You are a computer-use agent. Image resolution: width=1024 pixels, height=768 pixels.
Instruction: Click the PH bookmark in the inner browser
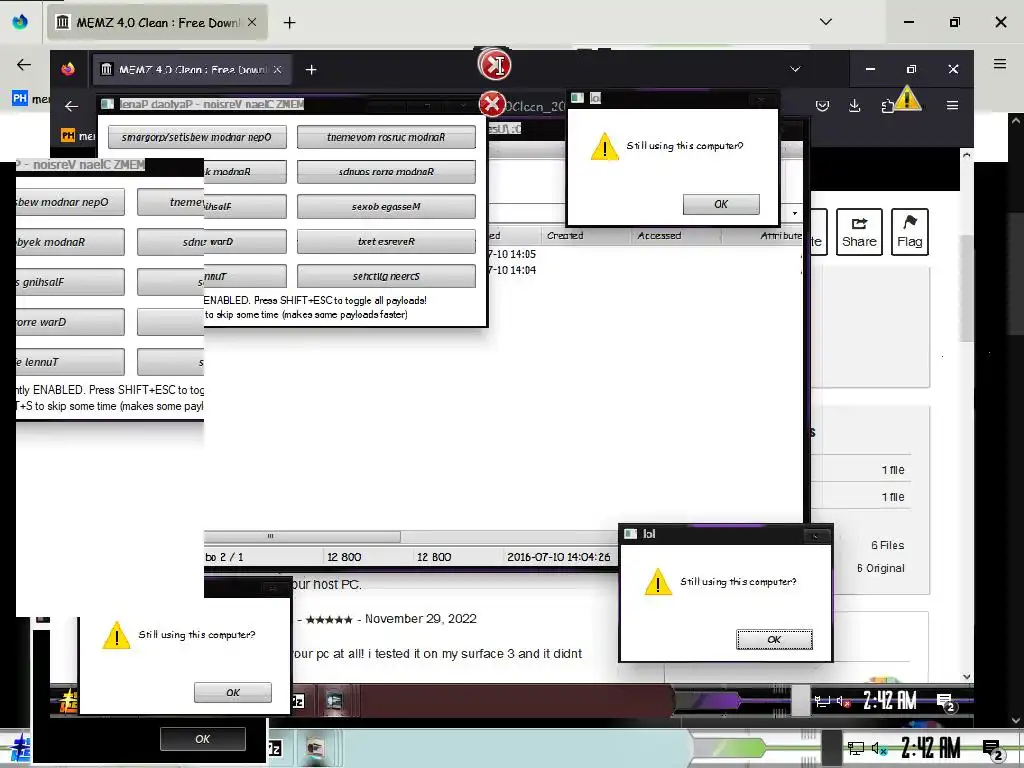click(x=68, y=135)
